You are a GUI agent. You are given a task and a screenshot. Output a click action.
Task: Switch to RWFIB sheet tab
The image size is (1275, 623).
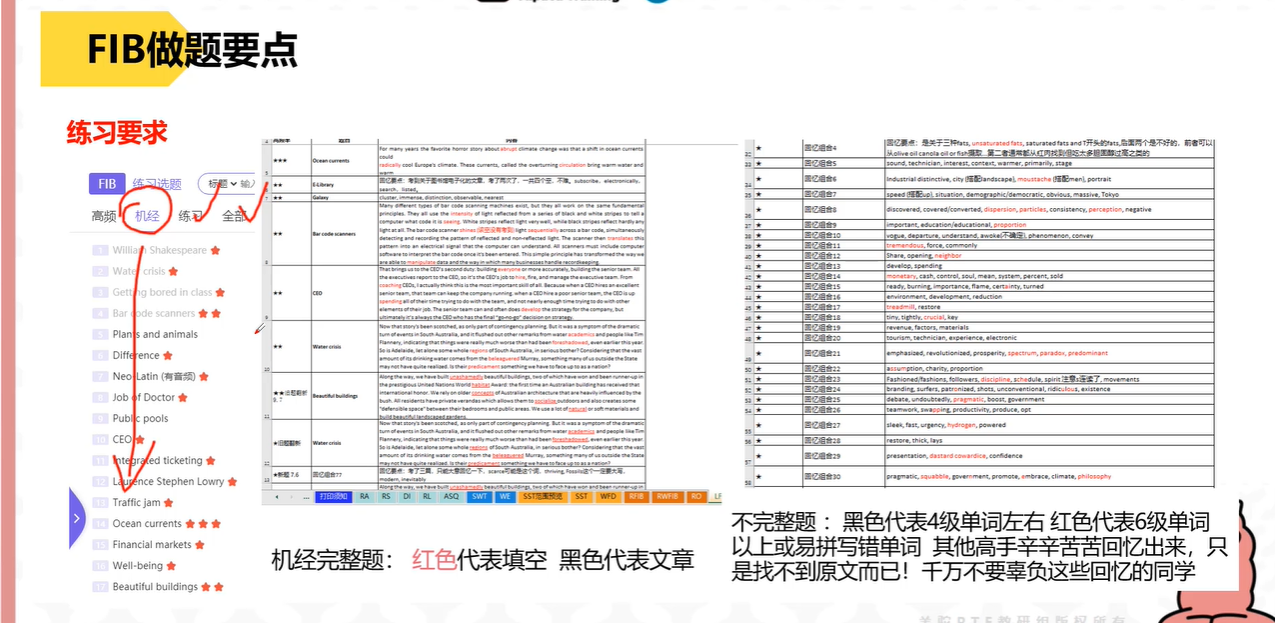pos(666,496)
